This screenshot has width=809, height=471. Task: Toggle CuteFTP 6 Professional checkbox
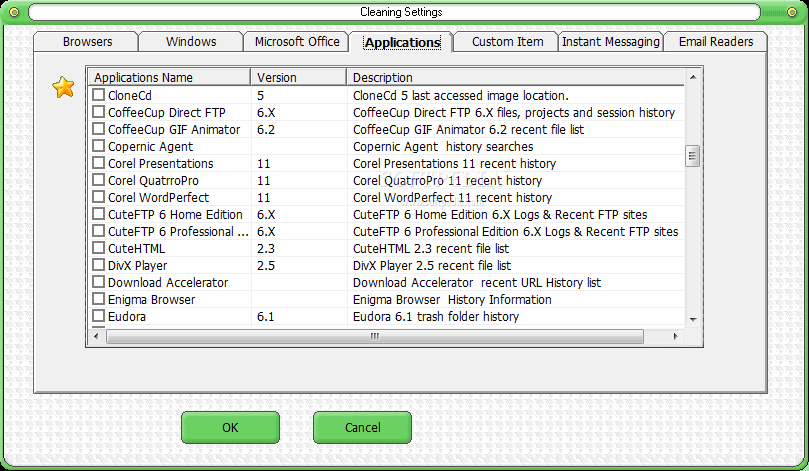click(x=98, y=231)
